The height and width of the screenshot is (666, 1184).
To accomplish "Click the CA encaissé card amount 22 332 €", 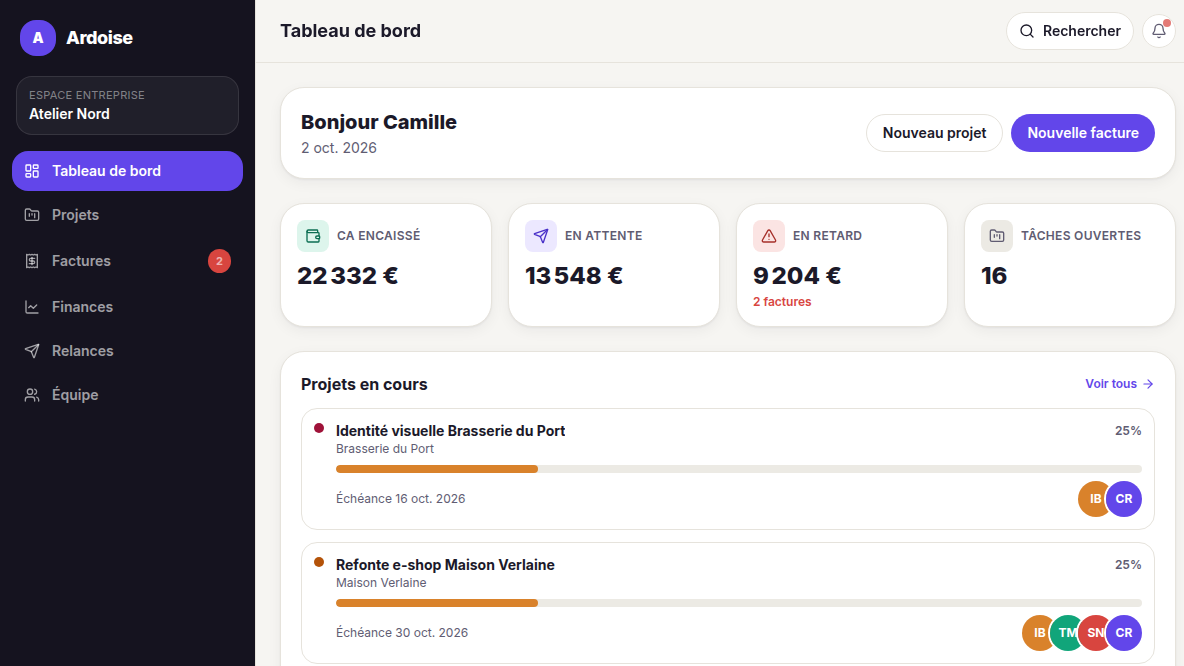I will (347, 276).
